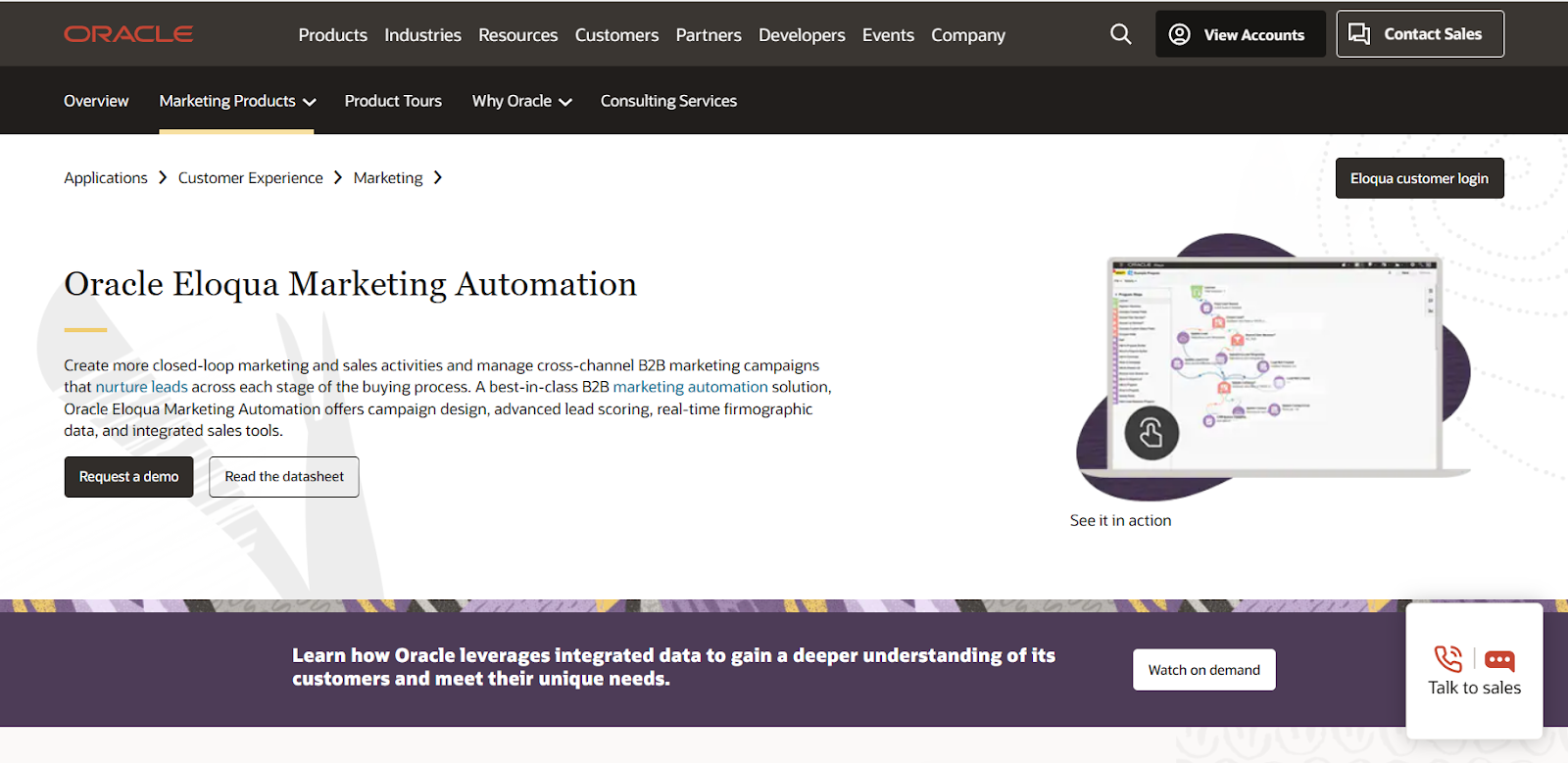Open the Product Tours tab
The height and width of the screenshot is (763, 1568).
point(393,101)
